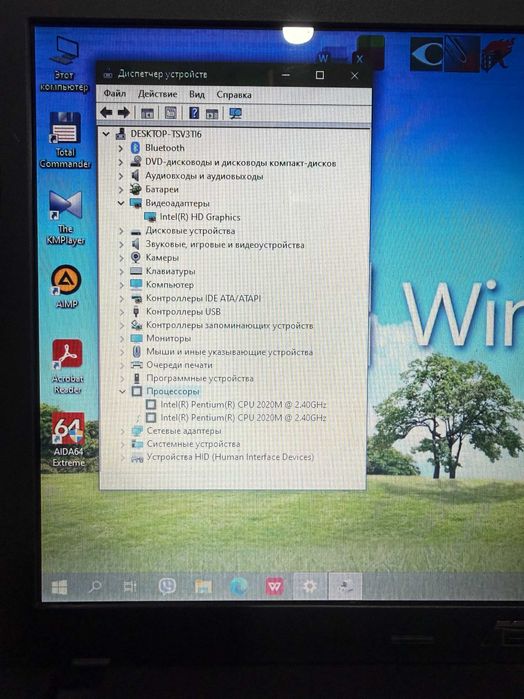Open The KMPlayer desktop shortcut

point(66,218)
